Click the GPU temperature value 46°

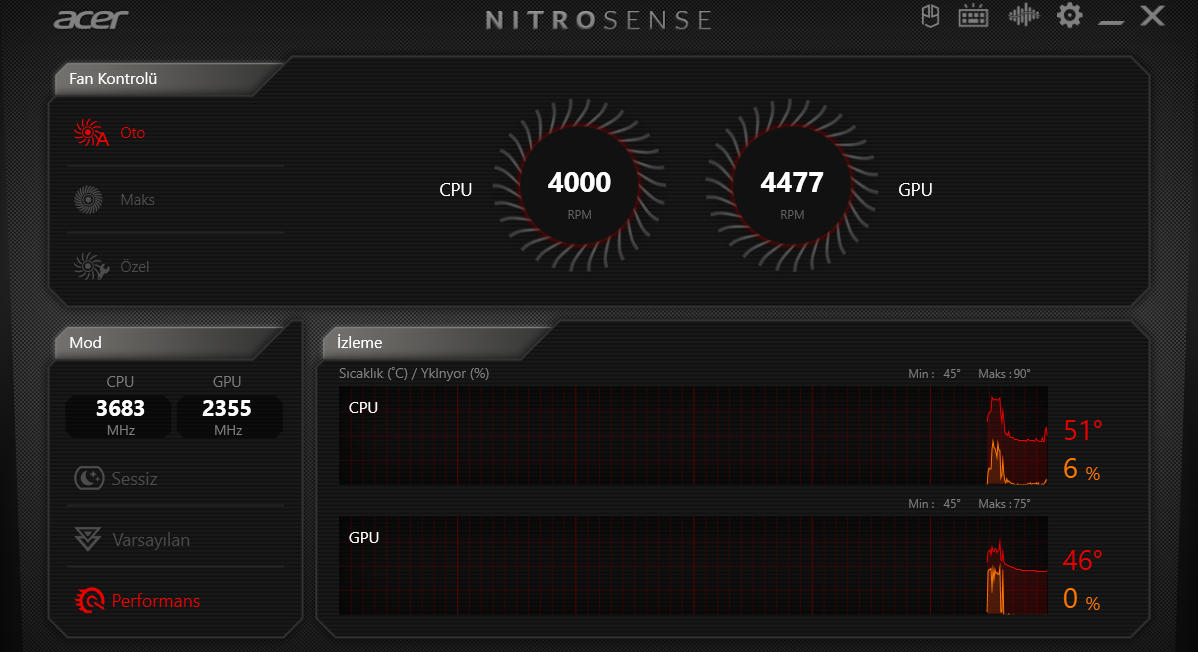[x=1083, y=560]
